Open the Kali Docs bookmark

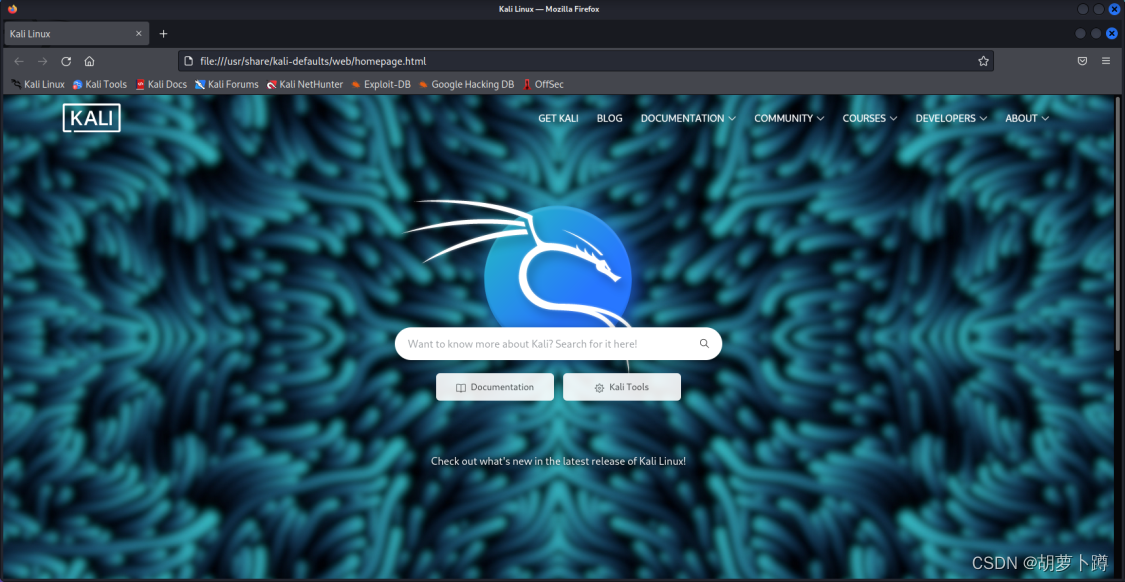click(161, 85)
